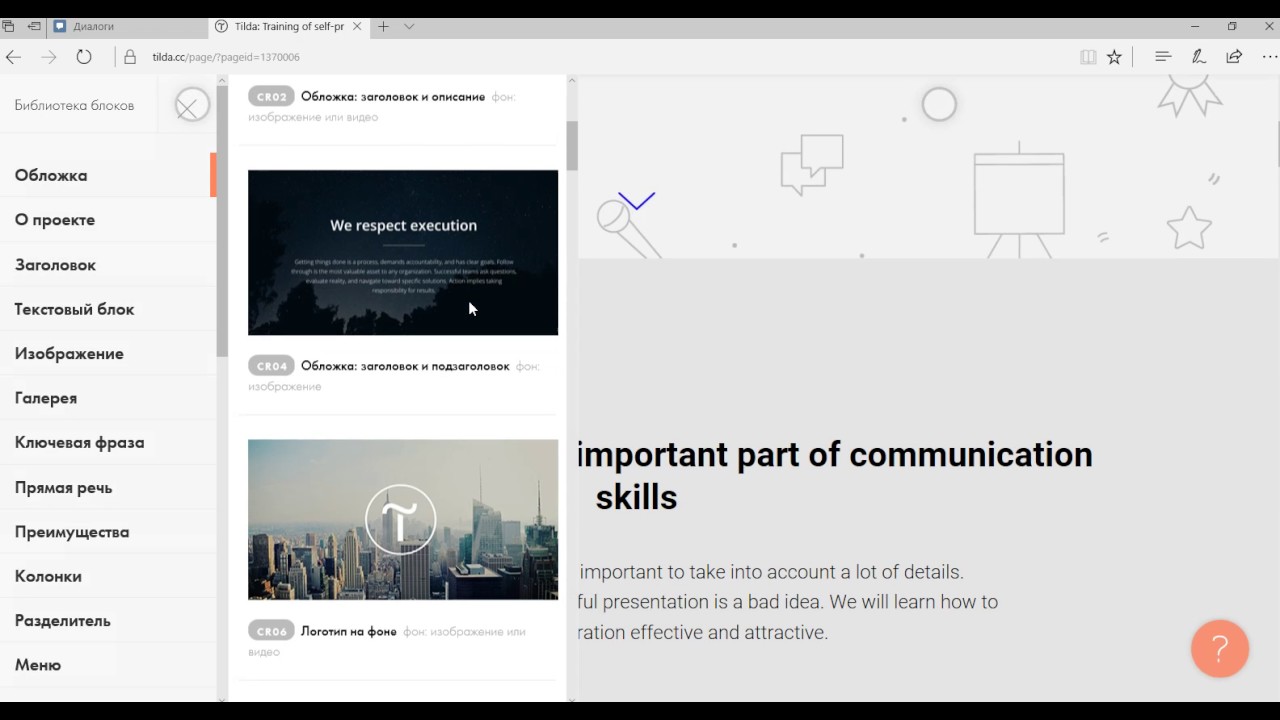The image size is (1280, 720).
Task: Close the block library panel
Action: [x=192, y=105]
